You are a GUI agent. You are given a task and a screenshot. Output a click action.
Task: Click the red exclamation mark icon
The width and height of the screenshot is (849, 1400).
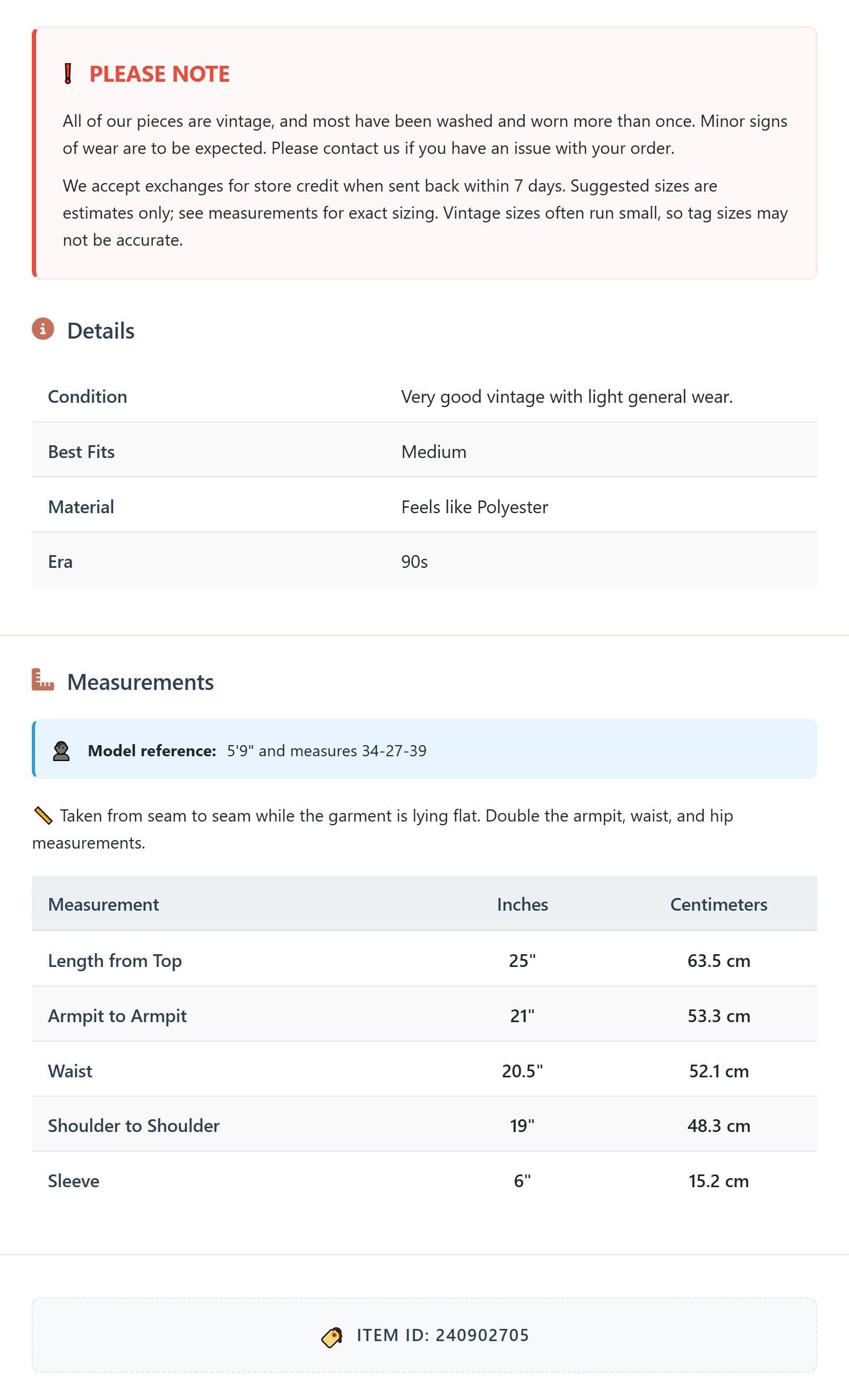(x=67, y=74)
